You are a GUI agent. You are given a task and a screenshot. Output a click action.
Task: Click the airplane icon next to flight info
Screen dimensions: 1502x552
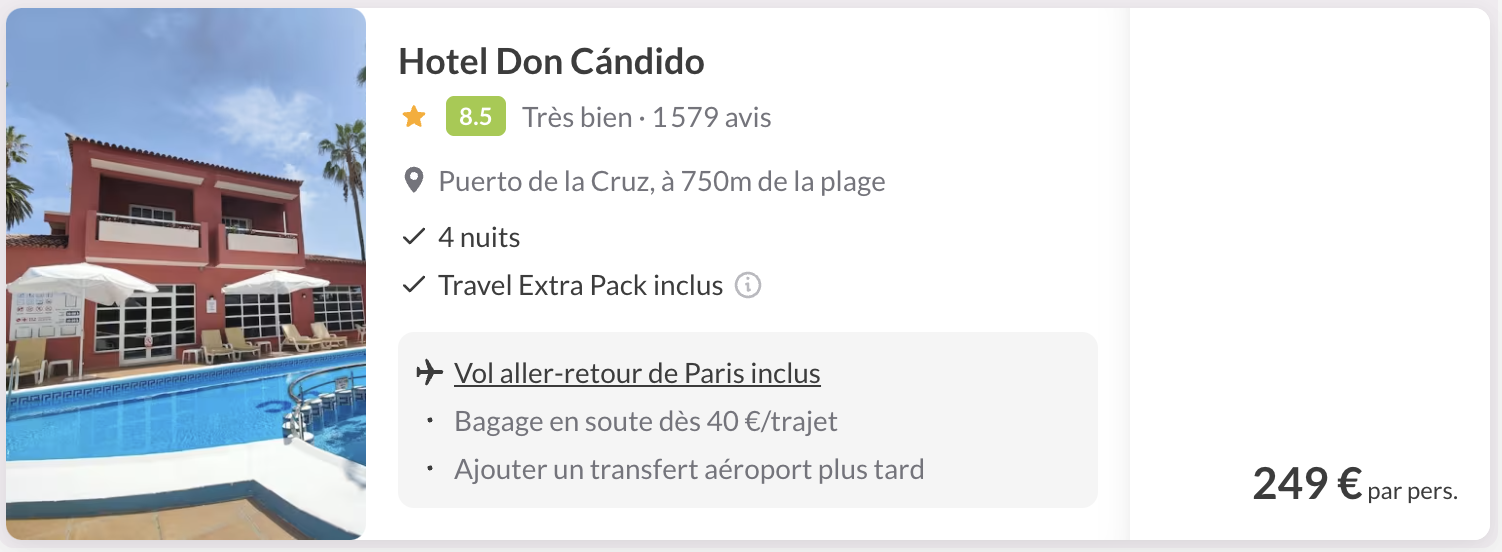(x=429, y=373)
